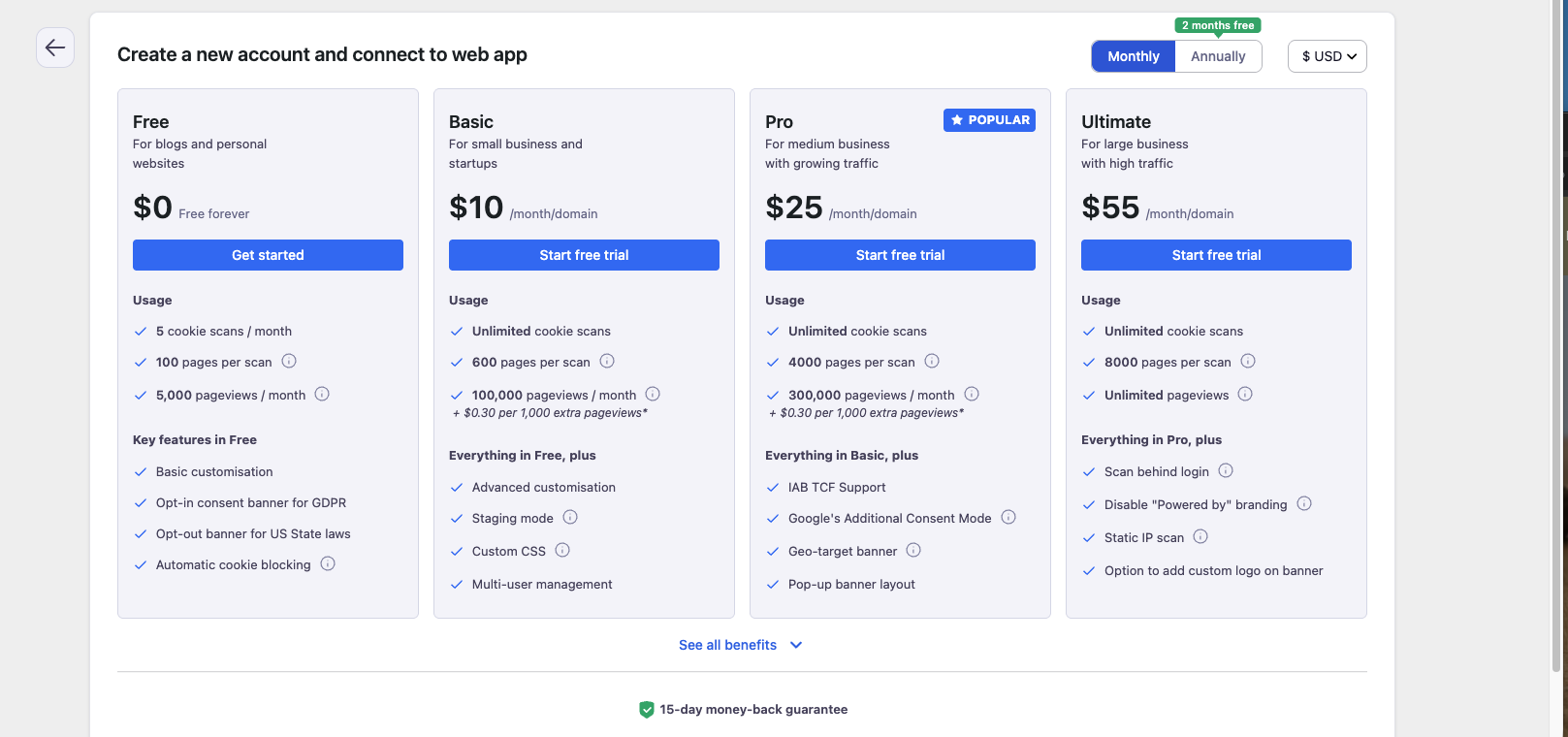This screenshot has width=1568, height=737.
Task: Click "Option to add custom logo on banner"
Action: coord(1213,571)
